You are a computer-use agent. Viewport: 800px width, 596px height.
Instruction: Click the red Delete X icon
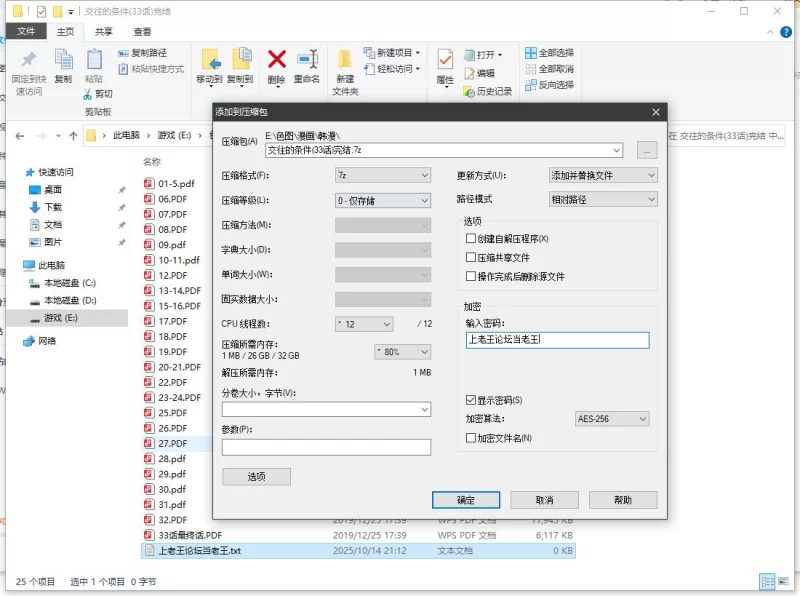click(x=277, y=59)
